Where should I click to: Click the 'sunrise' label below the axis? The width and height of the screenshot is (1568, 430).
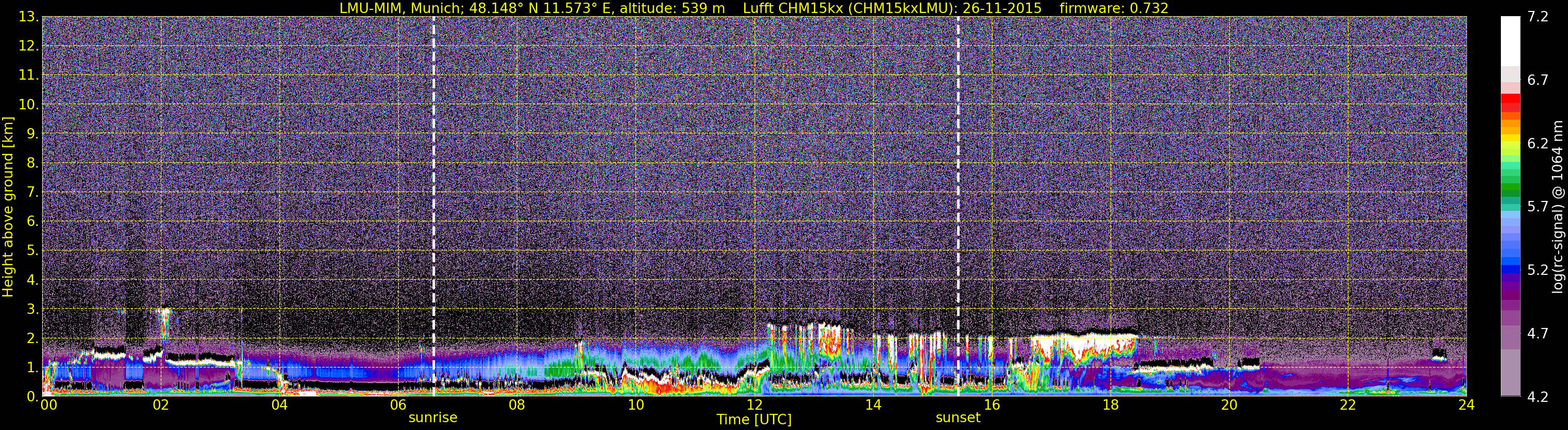pyautogui.click(x=433, y=418)
